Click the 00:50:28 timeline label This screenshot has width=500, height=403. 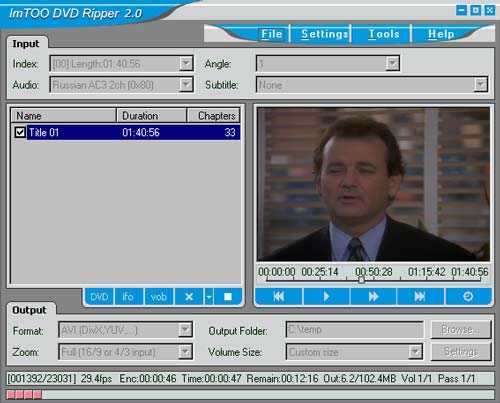[374, 272]
